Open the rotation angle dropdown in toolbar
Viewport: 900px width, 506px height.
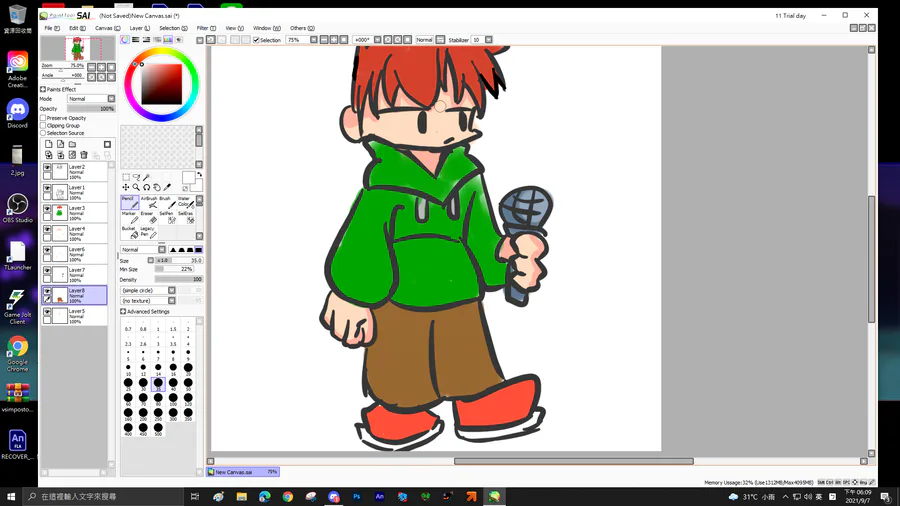[x=377, y=40]
